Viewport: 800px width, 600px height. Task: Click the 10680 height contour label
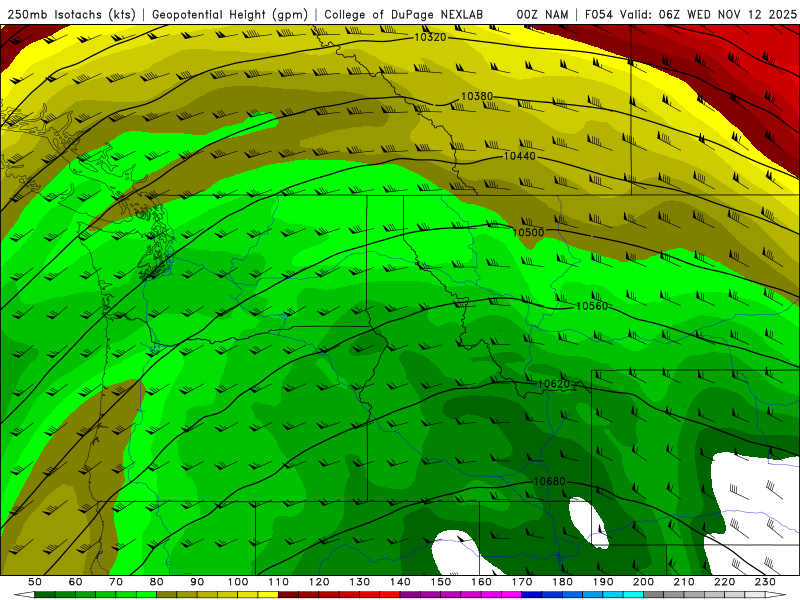[549, 482]
